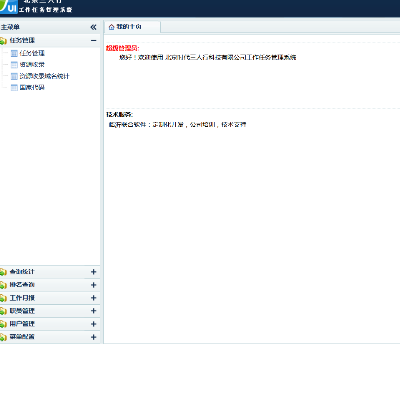The height and width of the screenshot is (400, 400).
Task: Open the 任务管理 child tree item
Action: click(32, 53)
